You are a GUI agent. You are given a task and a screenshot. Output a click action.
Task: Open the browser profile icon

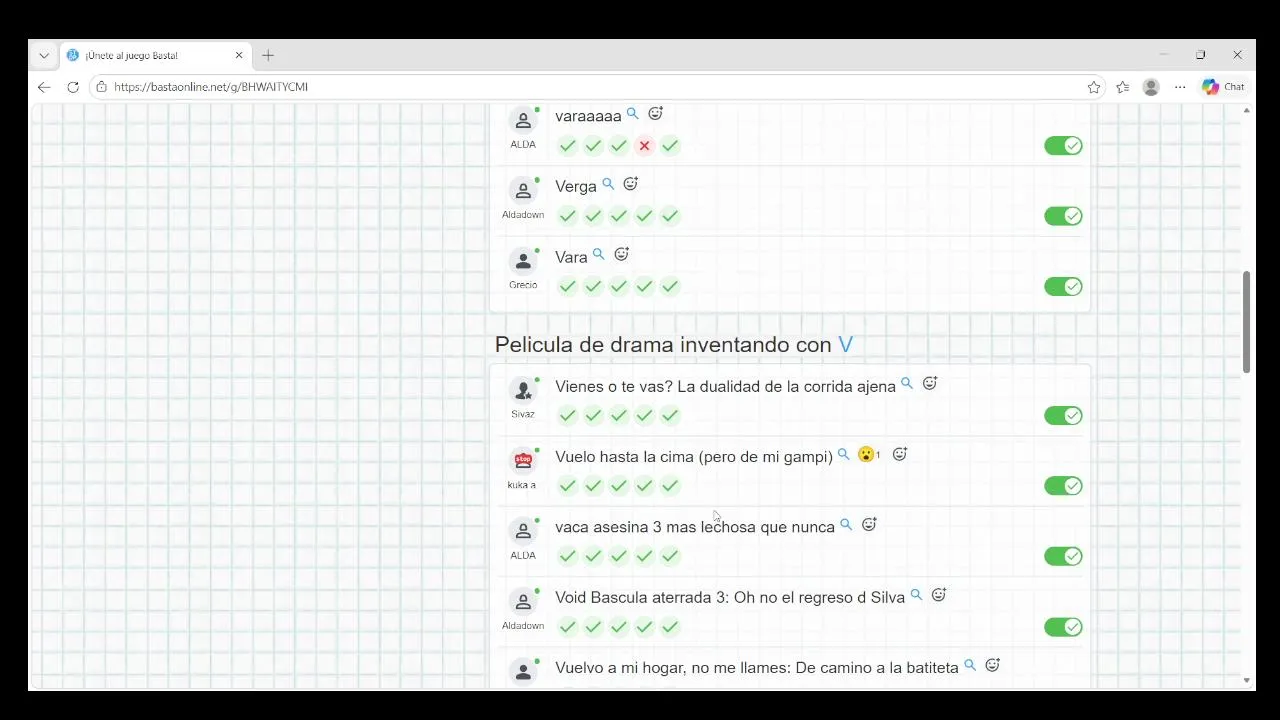click(x=1151, y=87)
